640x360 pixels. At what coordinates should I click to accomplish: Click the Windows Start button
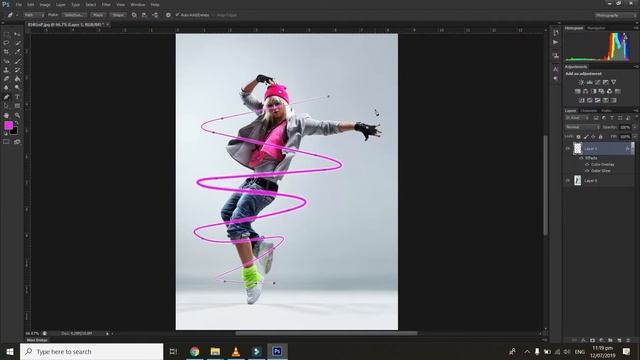(10, 351)
